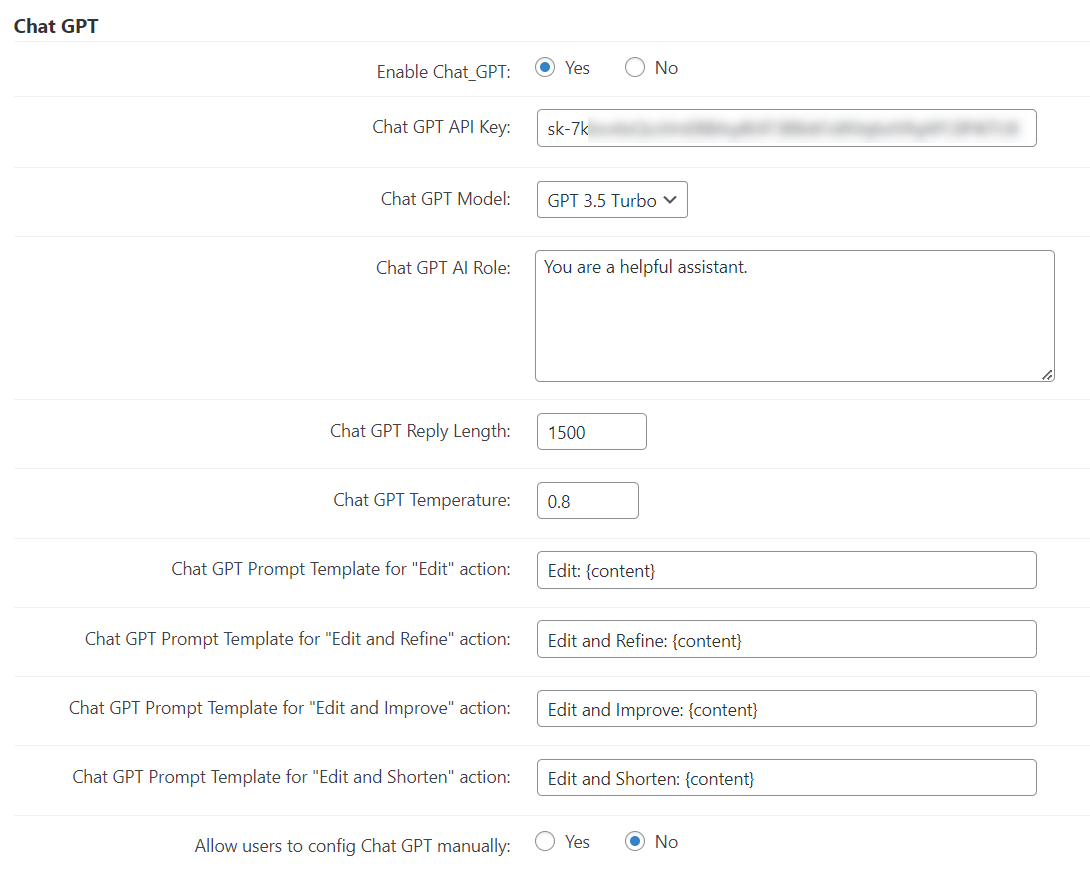The width and height of the screenshot is (1090, 880).
Task: Click the 'Prompt Template for "Edit and Improve"' label
Action: pos(290,708)
